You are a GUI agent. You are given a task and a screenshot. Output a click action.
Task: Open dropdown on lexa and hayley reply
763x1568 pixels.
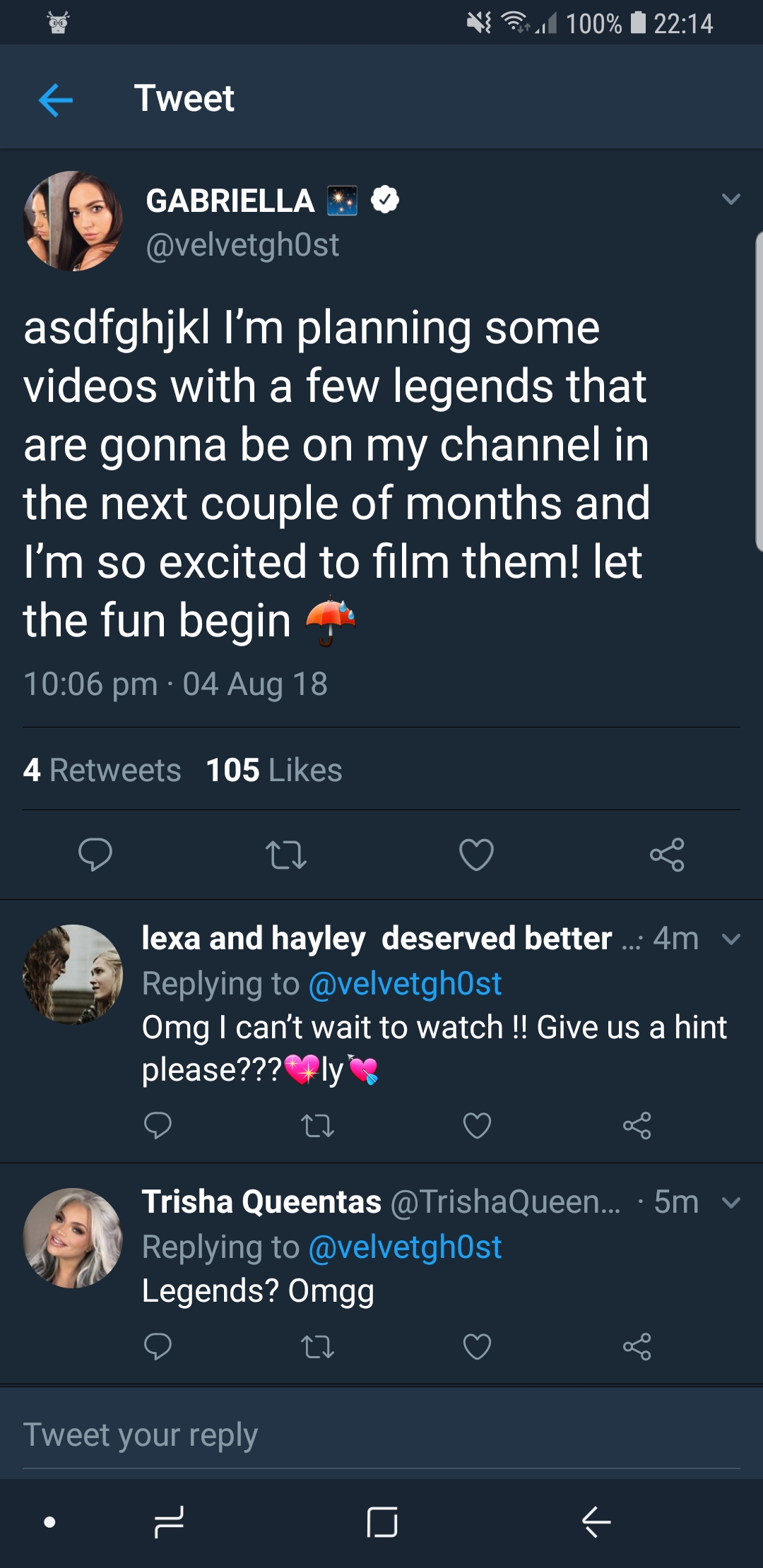(x=731, y=939)
